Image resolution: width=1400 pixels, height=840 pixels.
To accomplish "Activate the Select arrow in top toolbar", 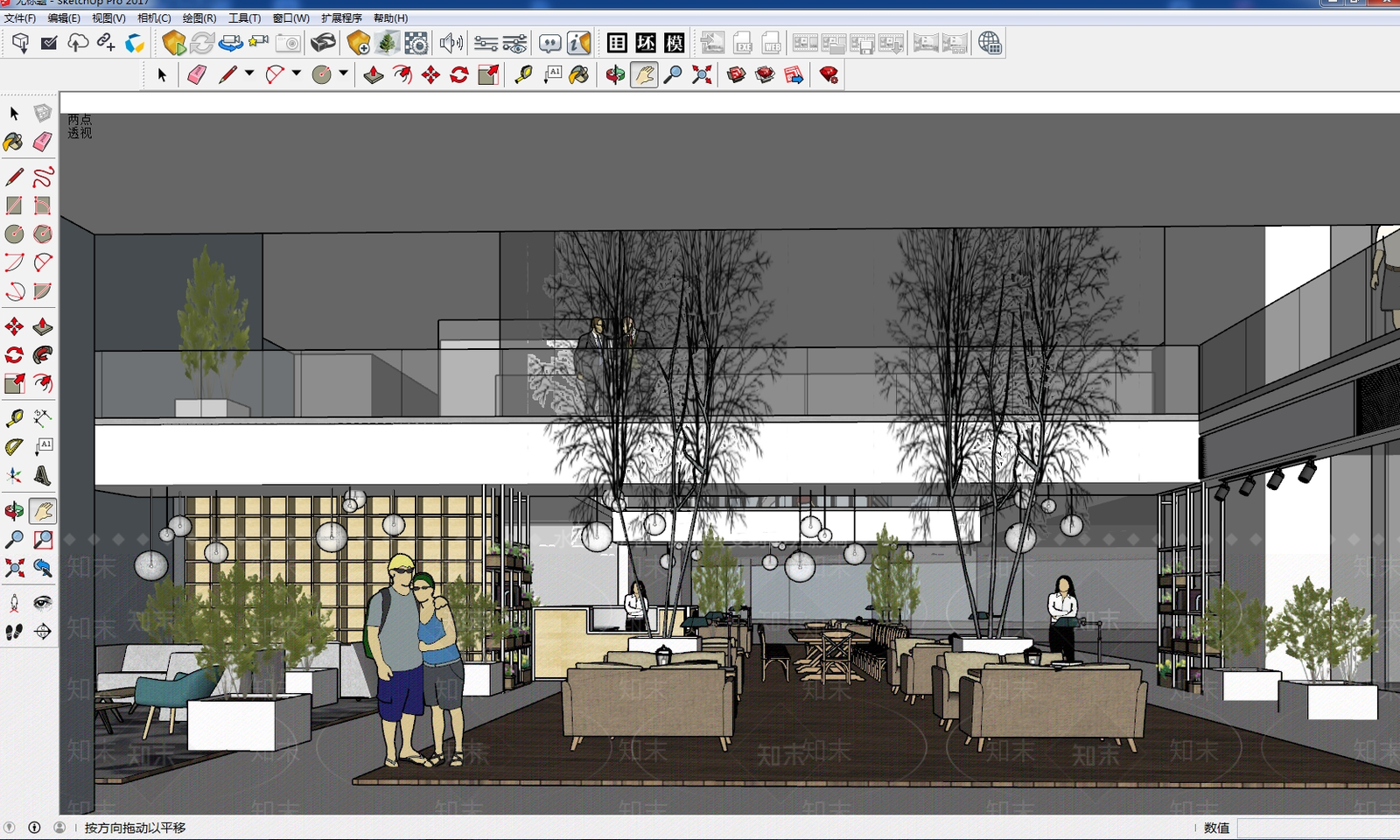I will tap(162, 75).
